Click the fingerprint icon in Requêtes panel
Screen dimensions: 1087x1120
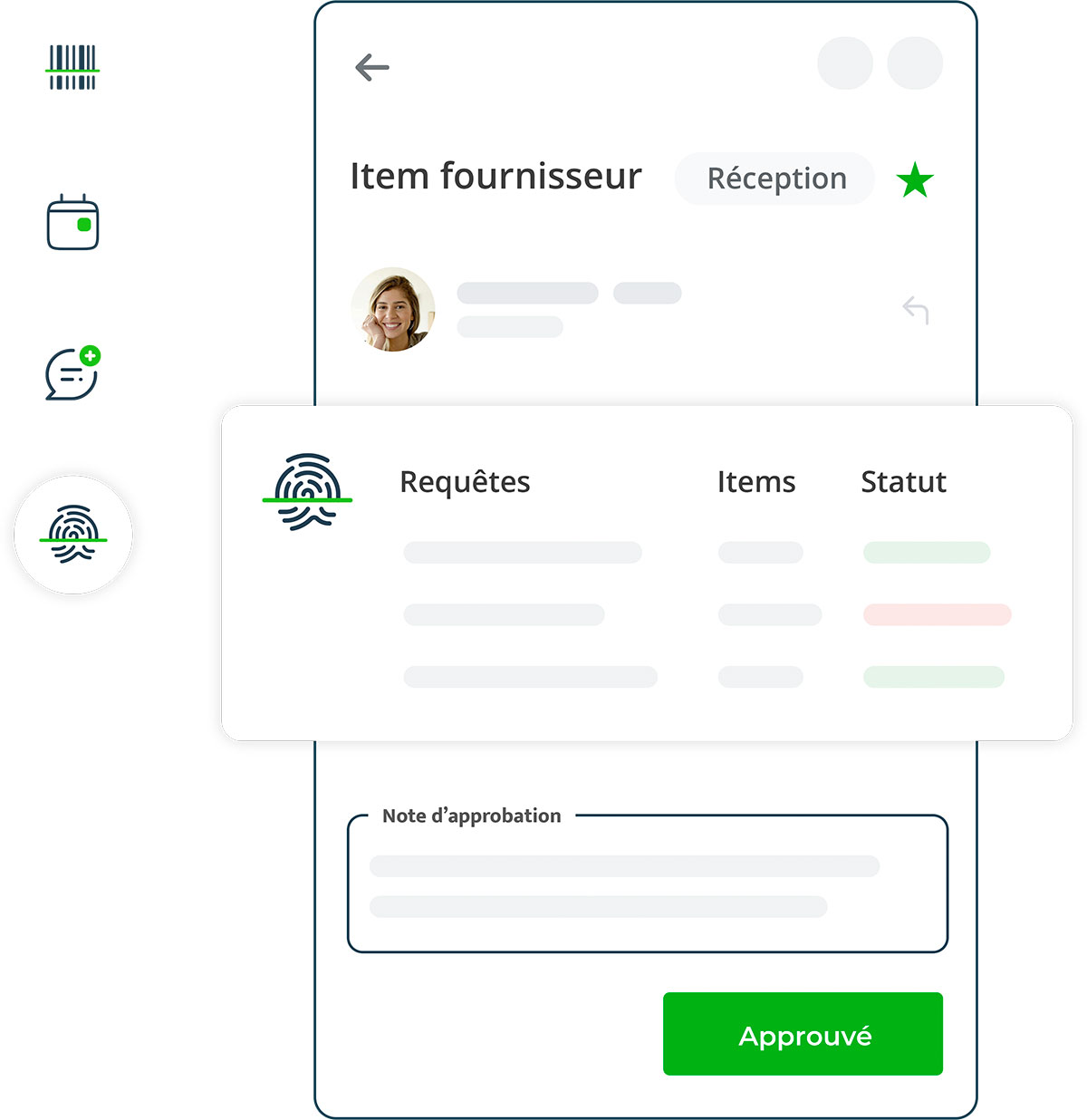click(x=307, y=491)
